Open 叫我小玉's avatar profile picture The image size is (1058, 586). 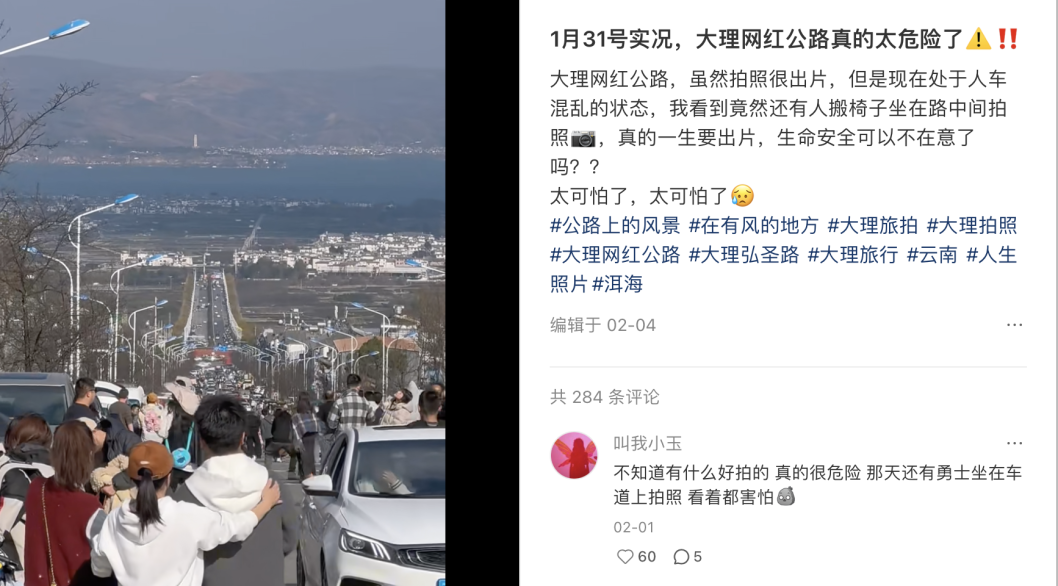click(574, 456)
